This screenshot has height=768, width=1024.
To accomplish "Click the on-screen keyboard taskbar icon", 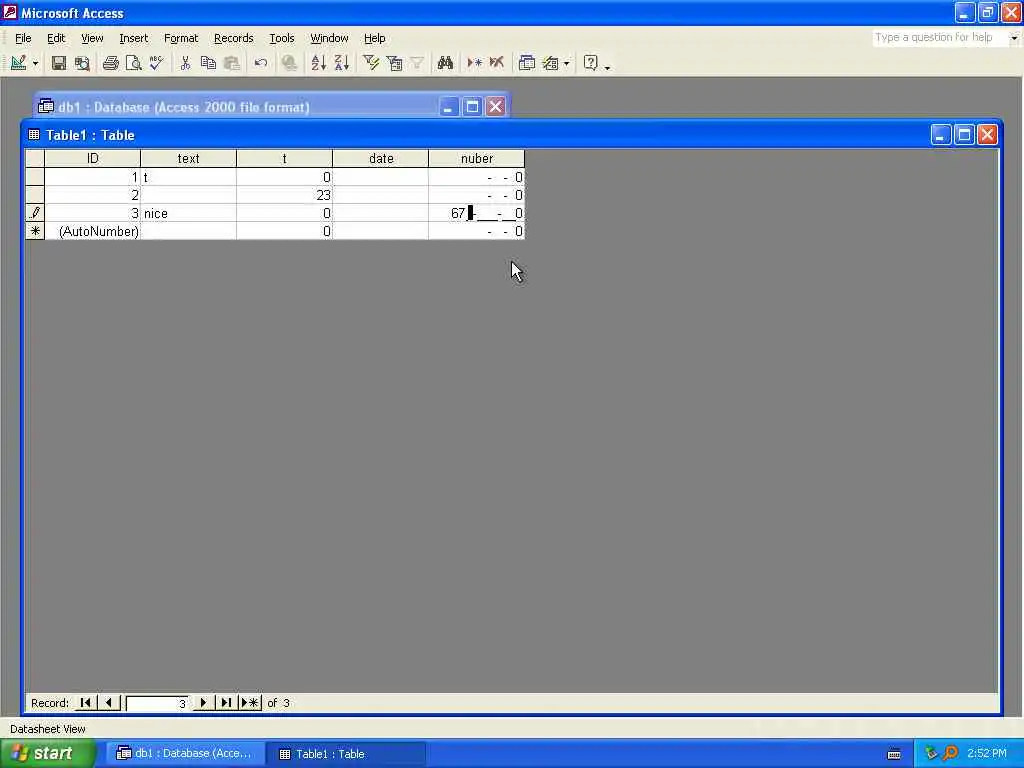I will tap(895, 754).
